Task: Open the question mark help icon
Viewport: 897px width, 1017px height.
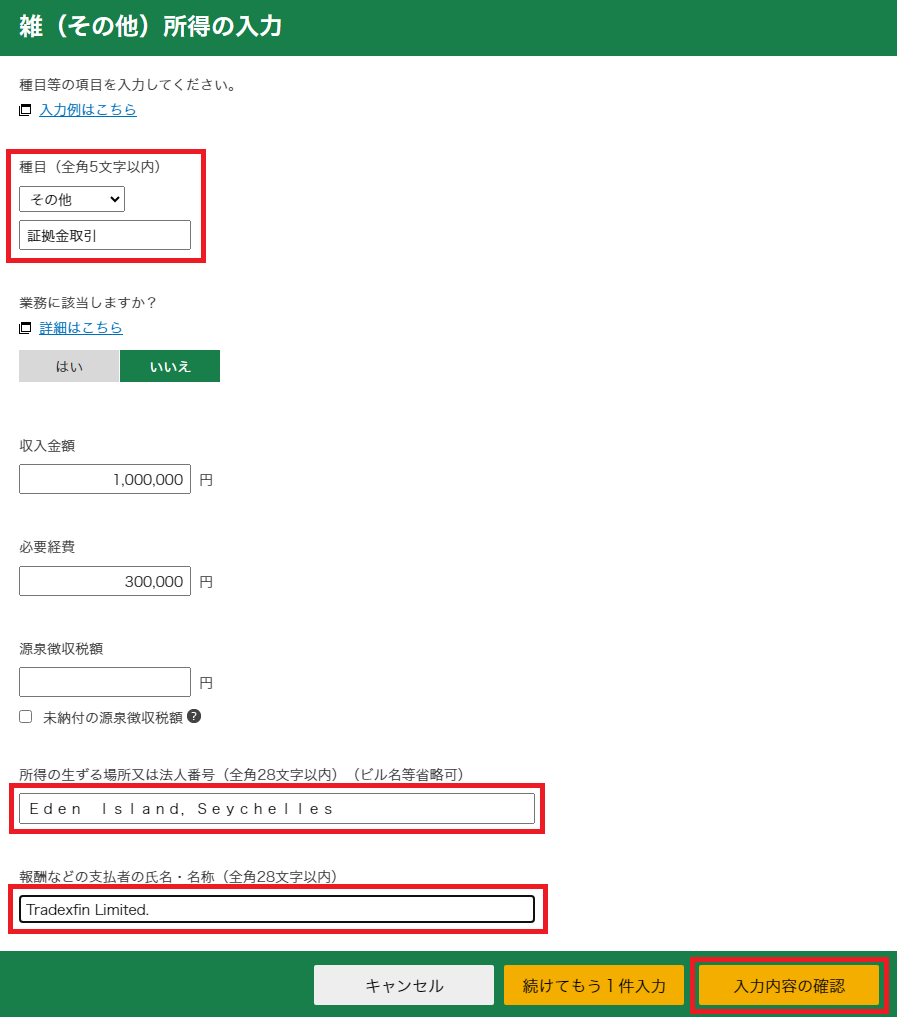Action: pyautogui.click(x=194, y=716)
